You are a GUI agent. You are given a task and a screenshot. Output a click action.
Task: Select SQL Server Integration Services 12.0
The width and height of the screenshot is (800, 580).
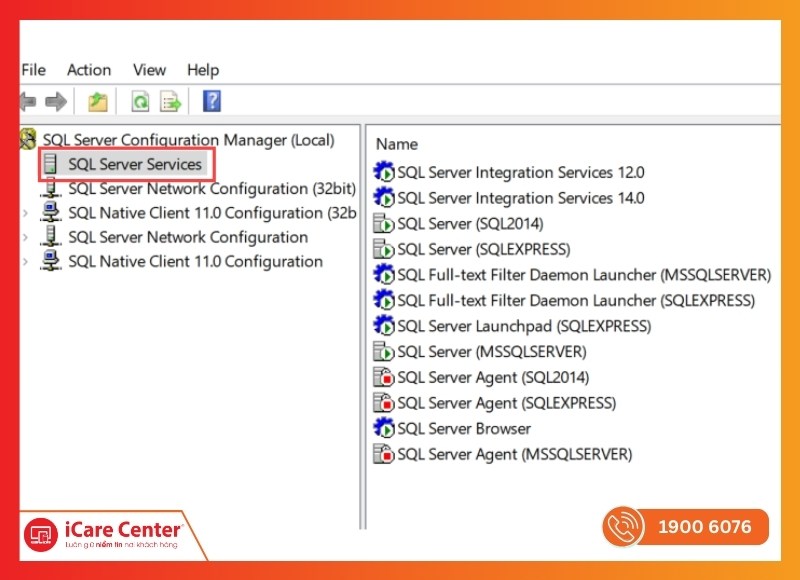[x=520, y=172]
